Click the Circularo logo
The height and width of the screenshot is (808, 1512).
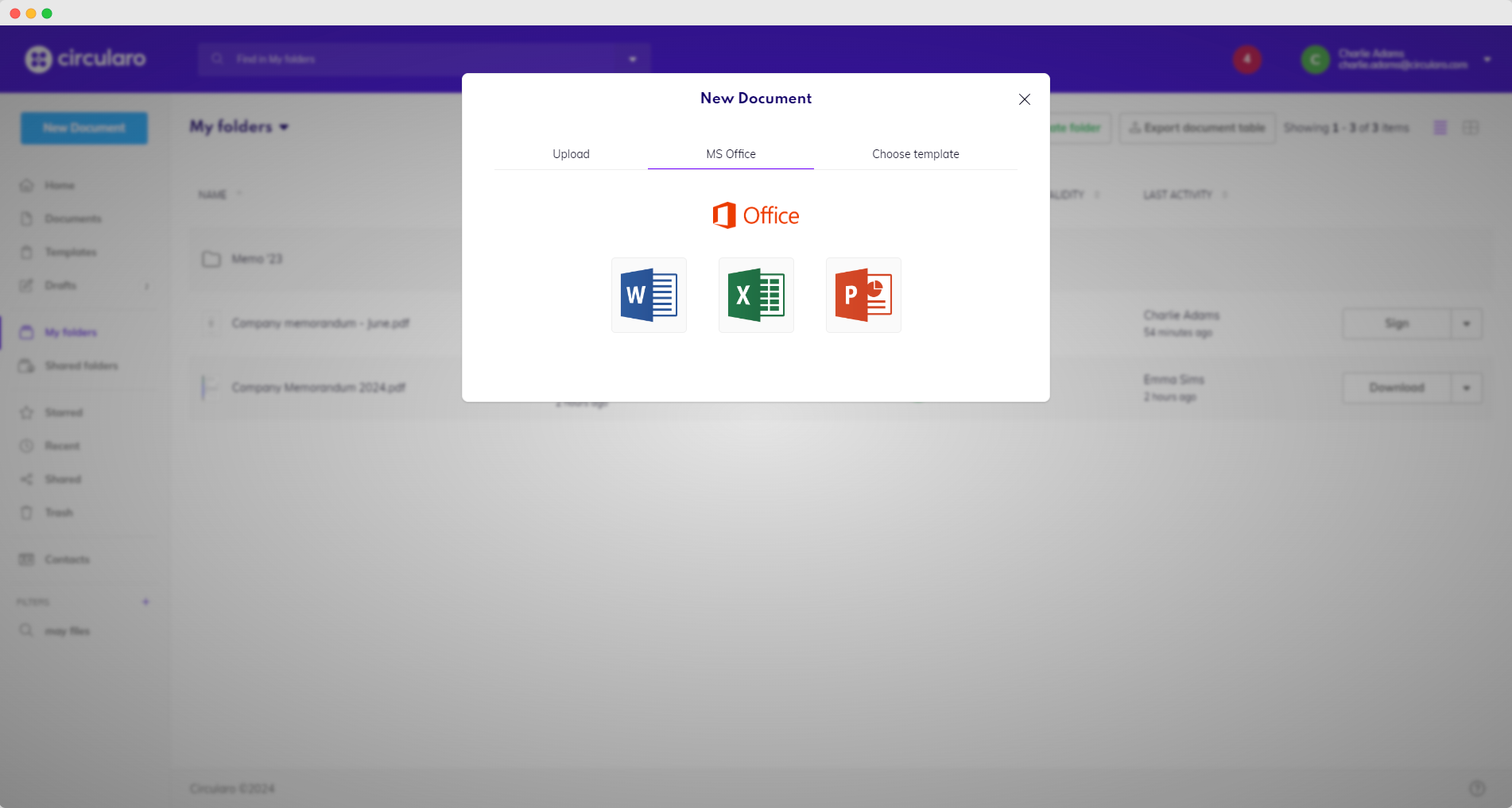click(85, 59)
